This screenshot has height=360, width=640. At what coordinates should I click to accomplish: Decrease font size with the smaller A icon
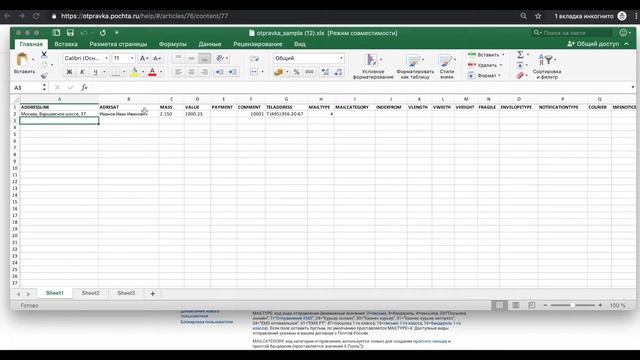click(157, 58)
